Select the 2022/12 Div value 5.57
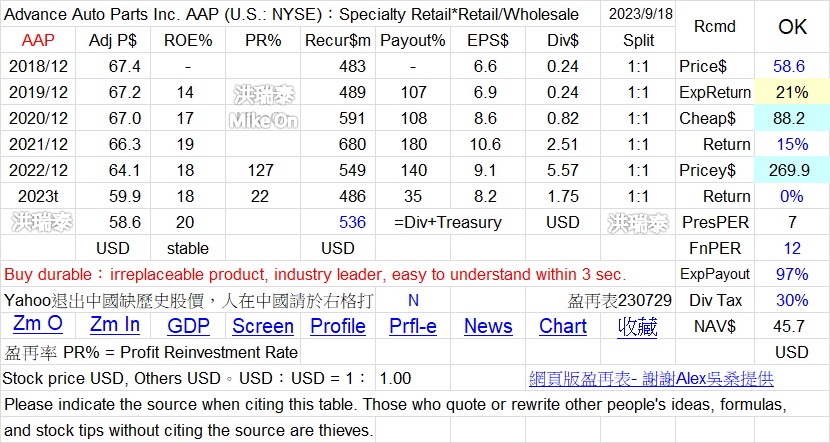This screenshot has width=830, height=443. 563,170
